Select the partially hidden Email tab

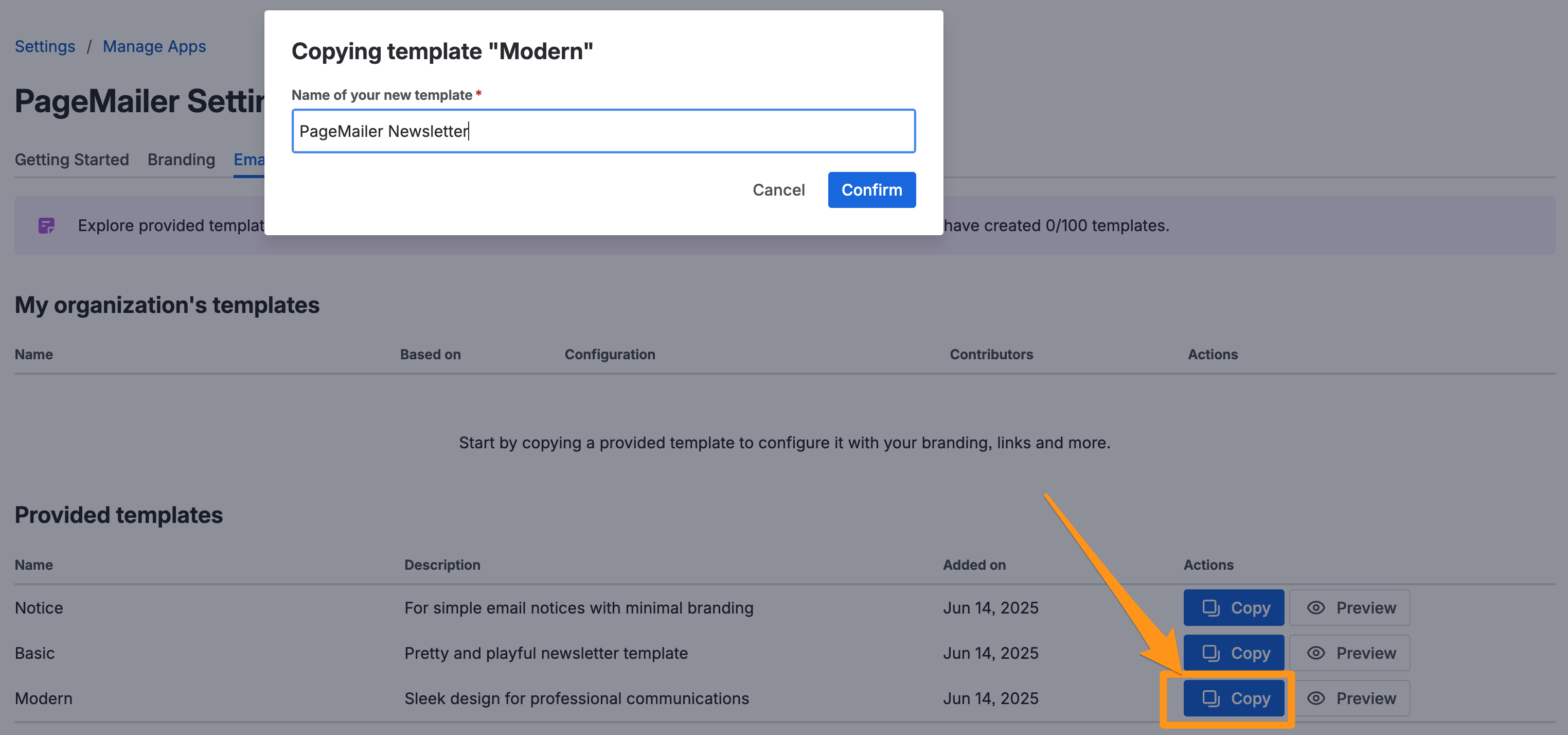(x=249, y=160)
